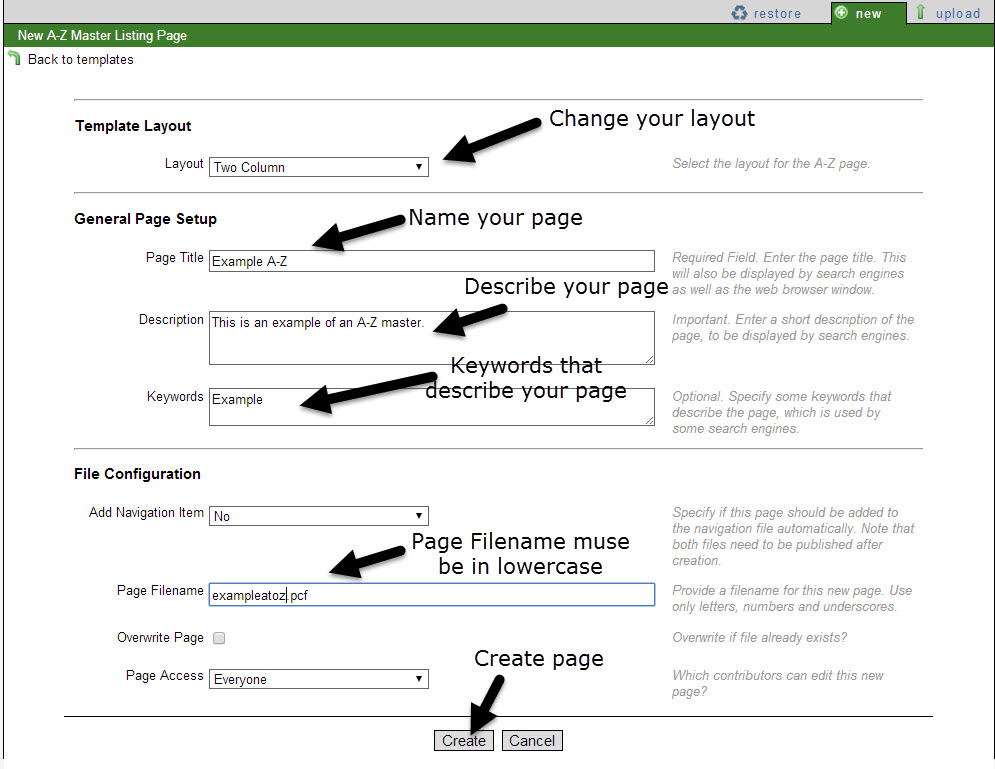Click the hint text starting 'Provide a filename for this new page'
995x769 pixels.
[792, 598]
